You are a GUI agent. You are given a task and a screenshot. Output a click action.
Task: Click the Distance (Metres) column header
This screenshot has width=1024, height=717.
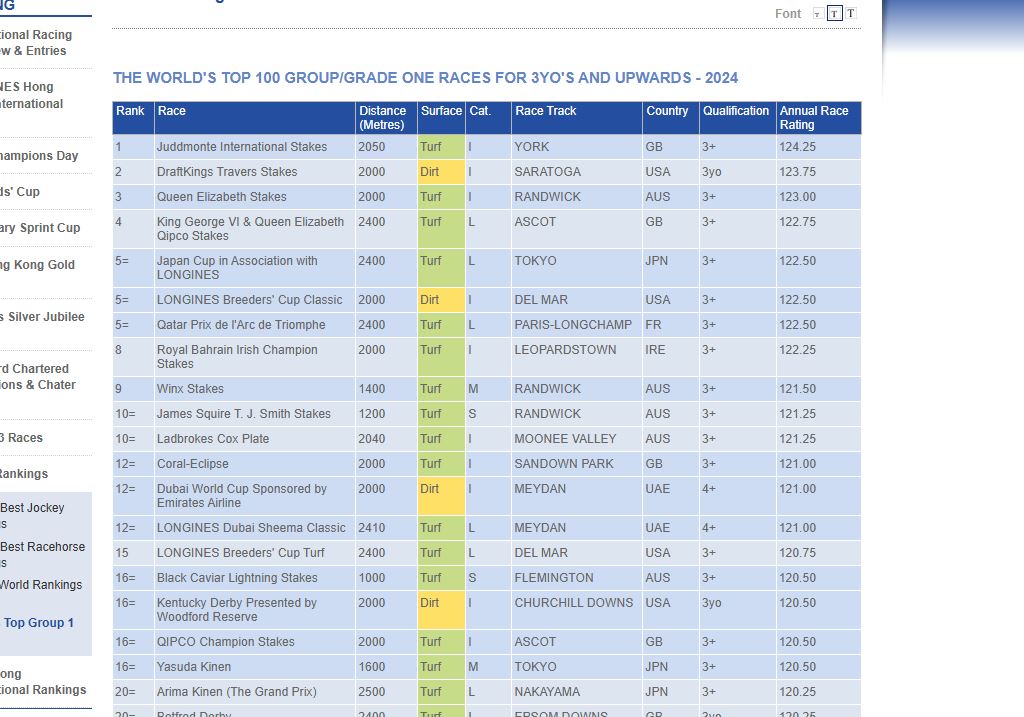pos(387,118)
